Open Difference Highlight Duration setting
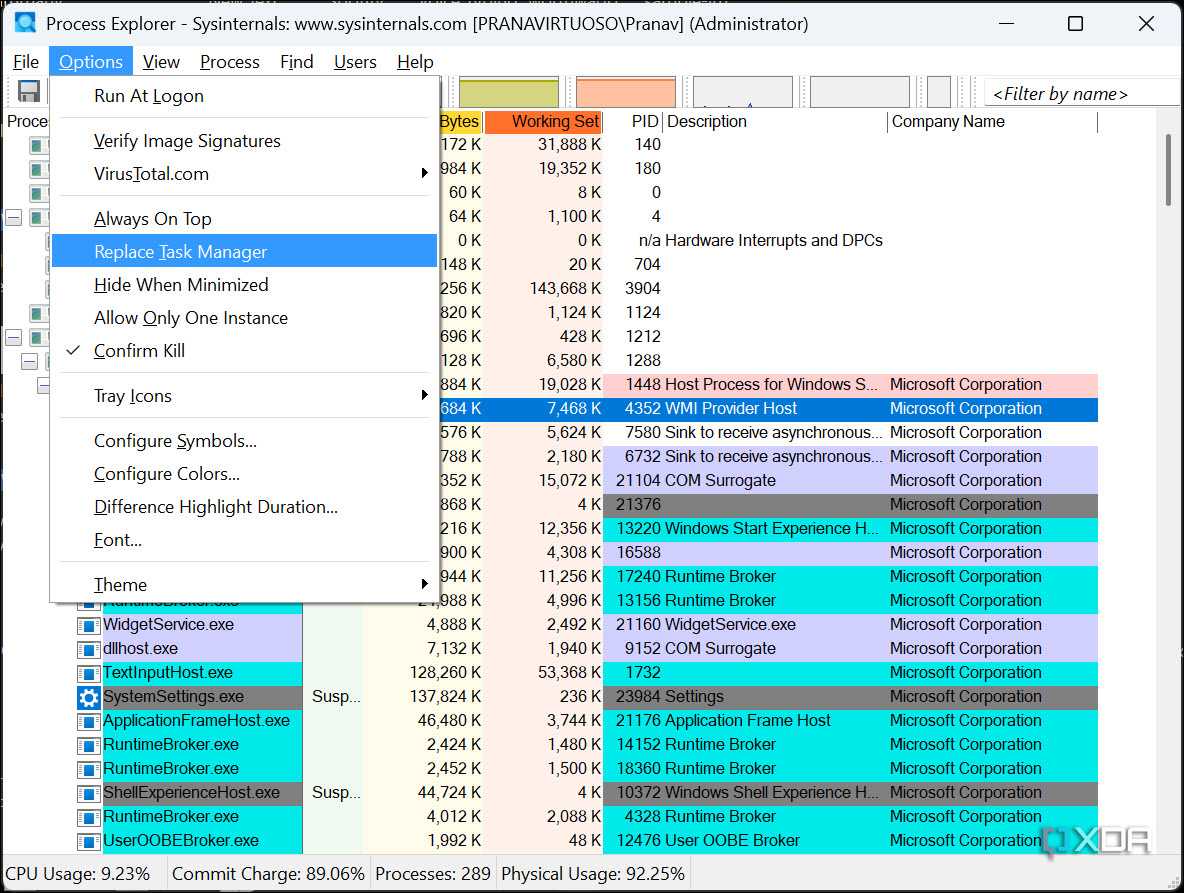The width and height of the screenshot is (1184, 893). point(244,507)
